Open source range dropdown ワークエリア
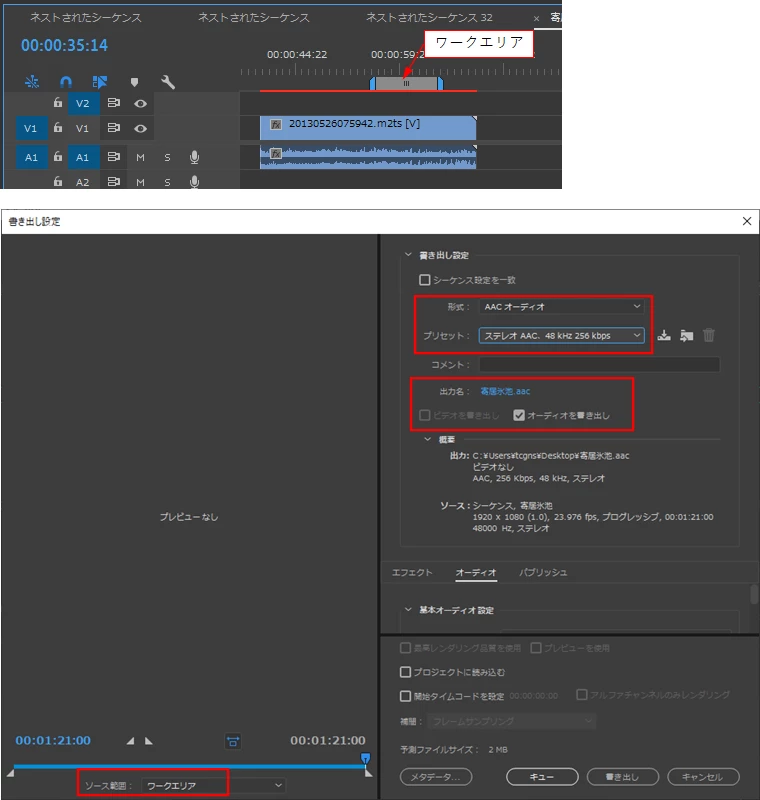This screenshot has height=800, width=760. pos(213,785)
